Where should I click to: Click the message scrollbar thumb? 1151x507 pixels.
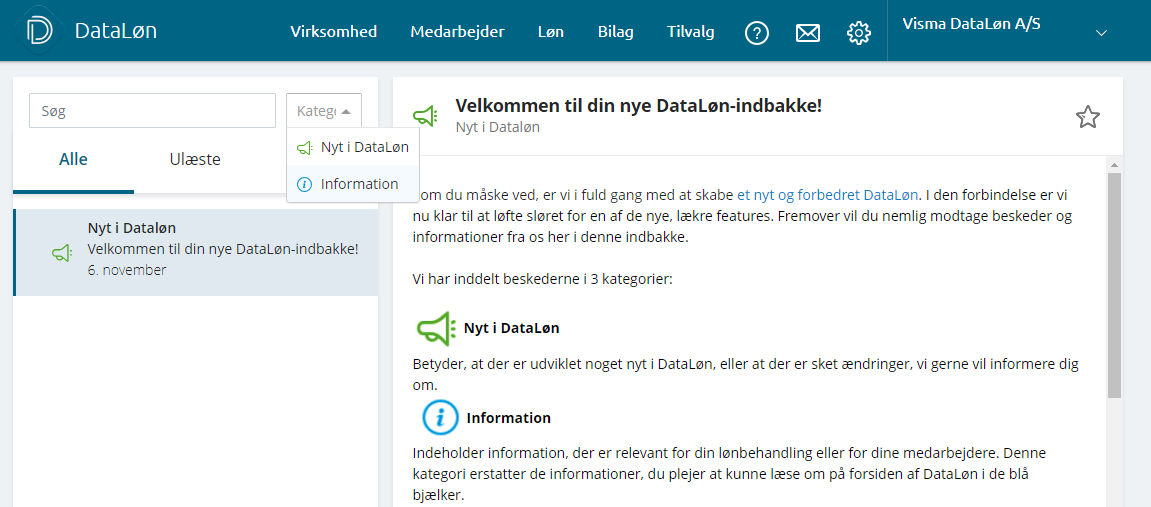[x=1114, y=286]
